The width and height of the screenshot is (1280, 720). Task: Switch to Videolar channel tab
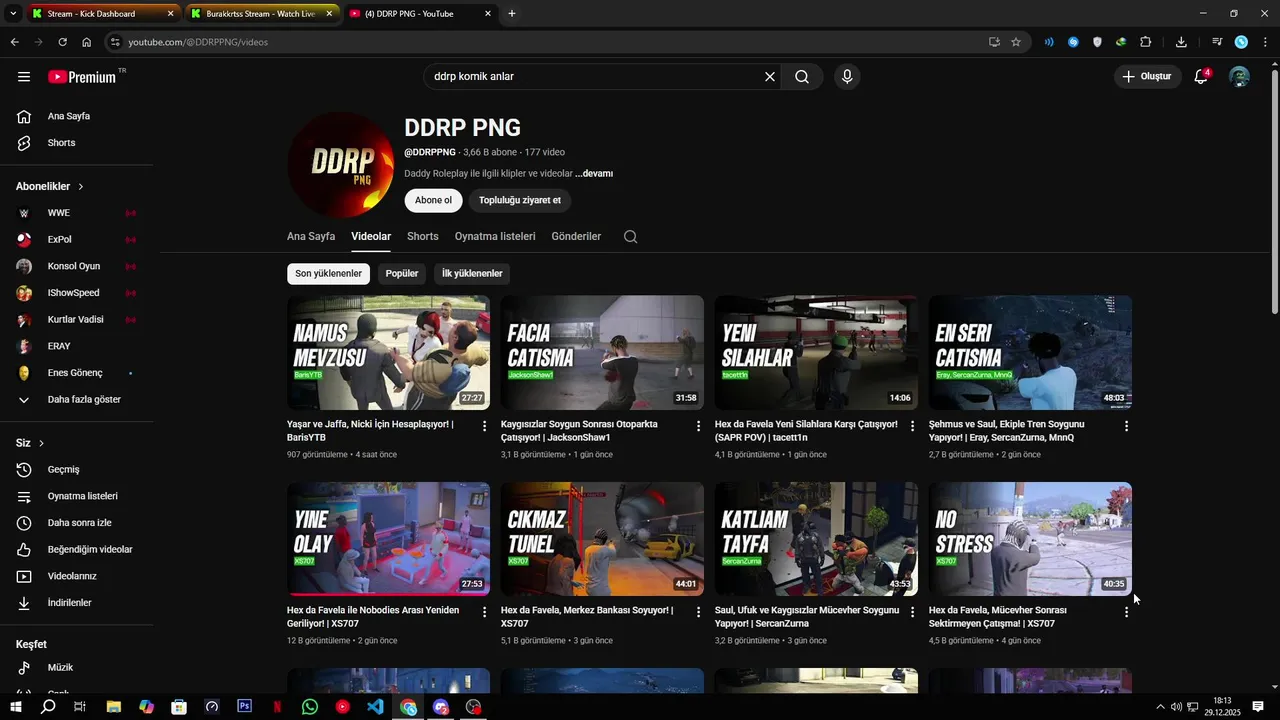tap(371, 237)
